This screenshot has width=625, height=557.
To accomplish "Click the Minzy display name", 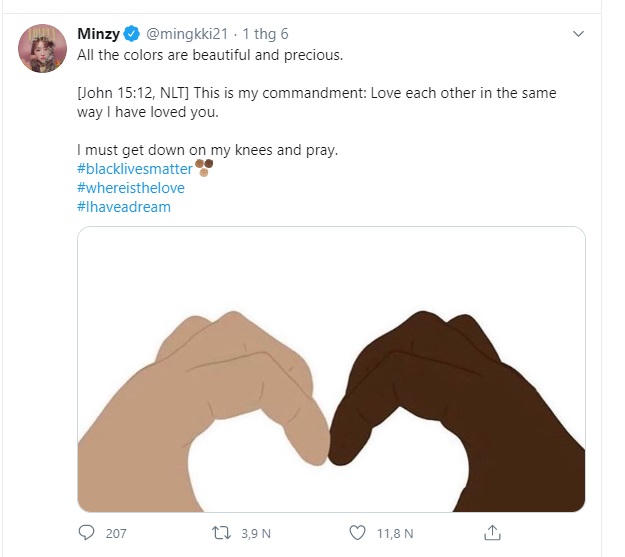I will [x=98, y=34].
